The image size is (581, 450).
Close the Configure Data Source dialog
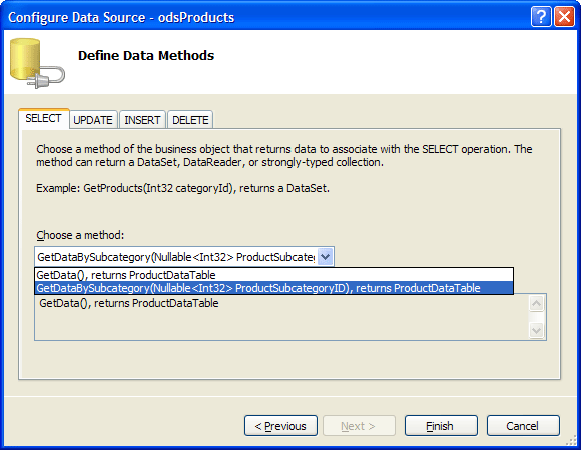click(x=564, y=17)
